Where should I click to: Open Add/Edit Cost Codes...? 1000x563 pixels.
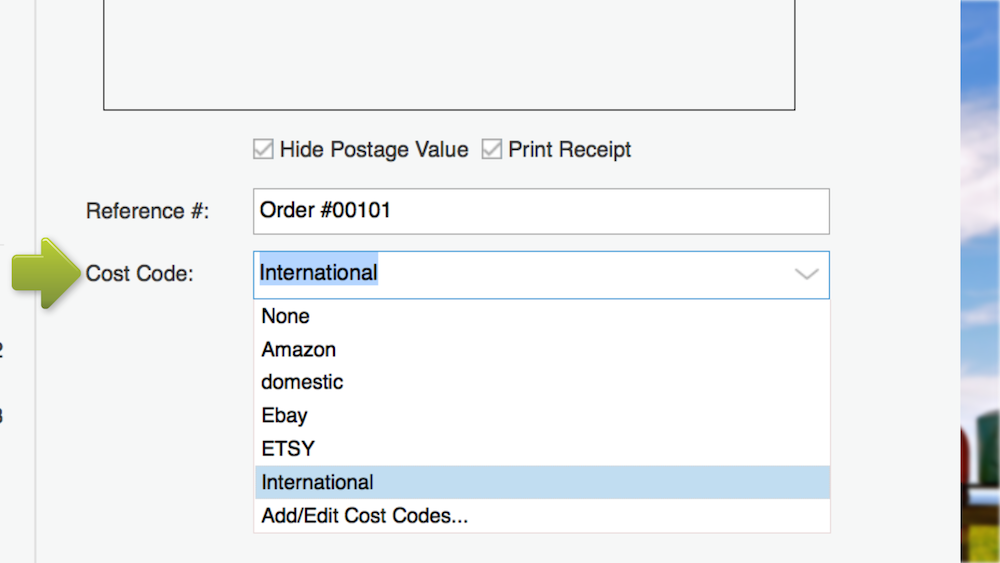365,516
